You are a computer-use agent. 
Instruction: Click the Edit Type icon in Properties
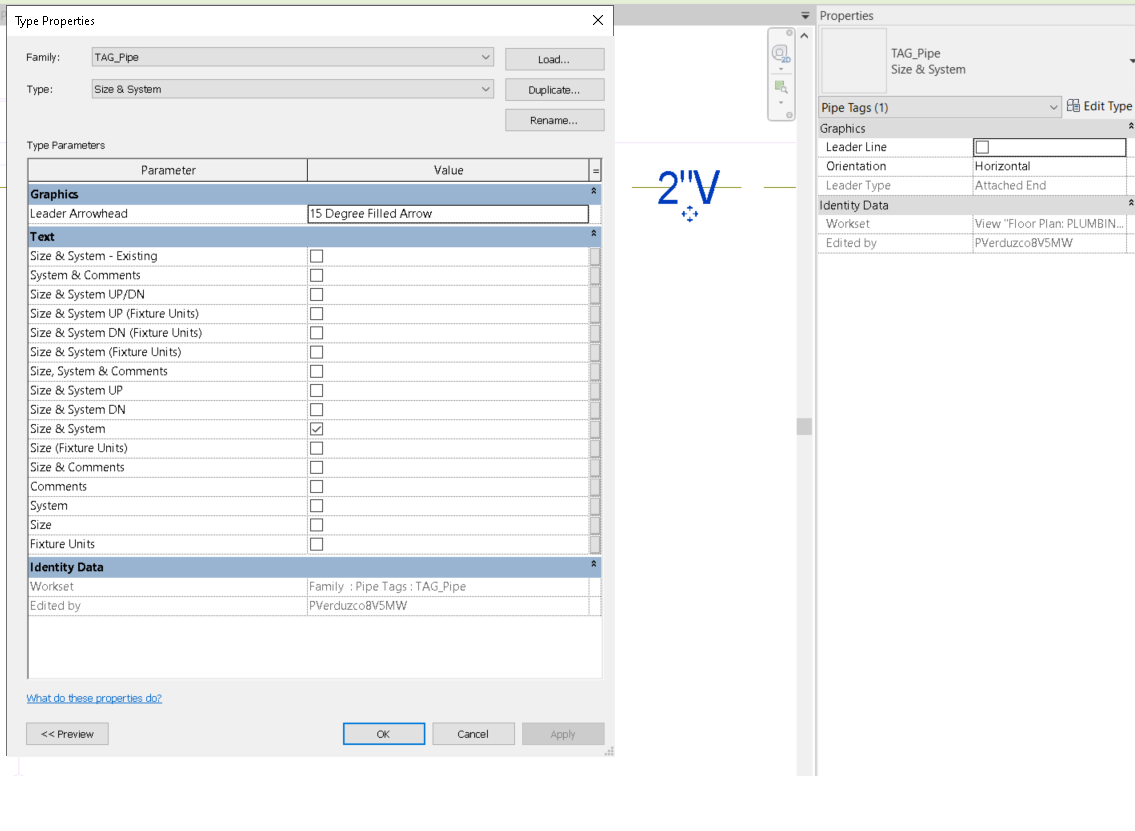(x=1072, y=106)
